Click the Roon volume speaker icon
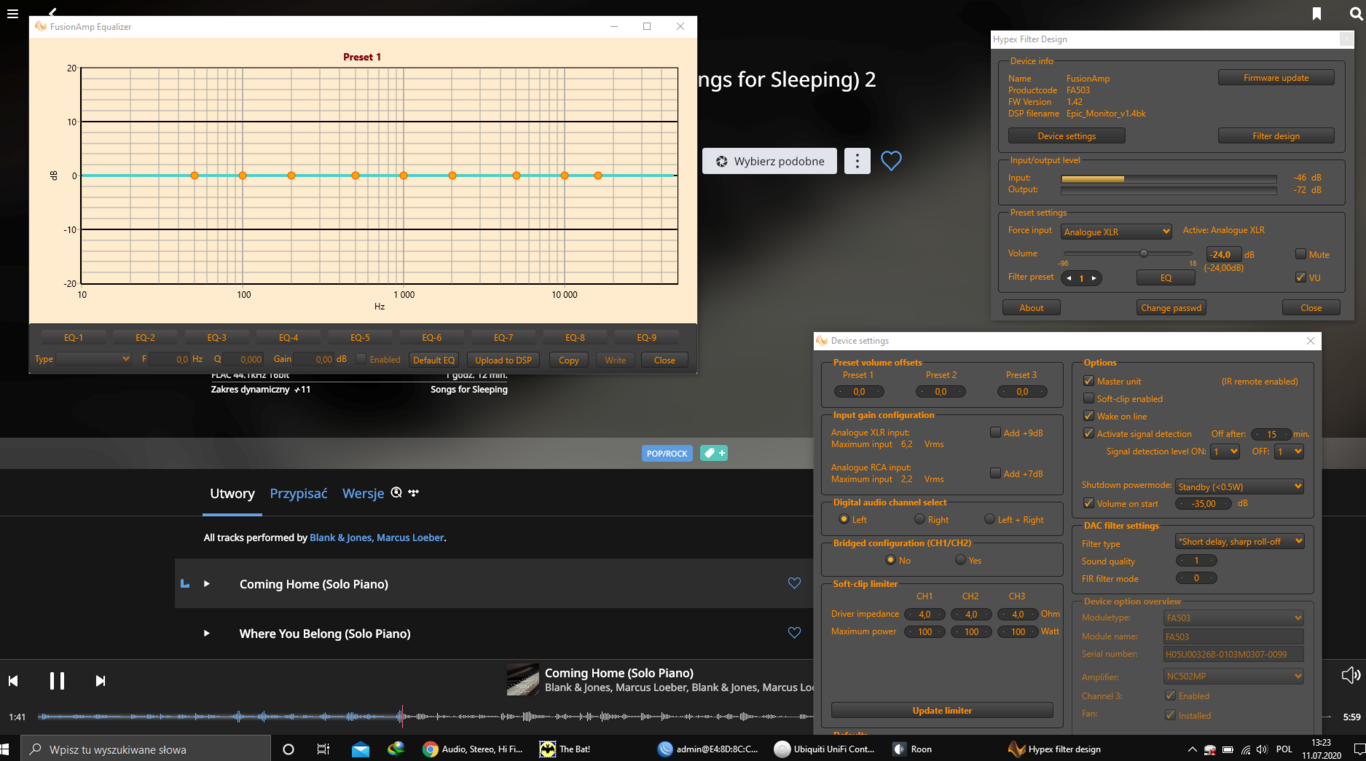 coord(1350,676)
